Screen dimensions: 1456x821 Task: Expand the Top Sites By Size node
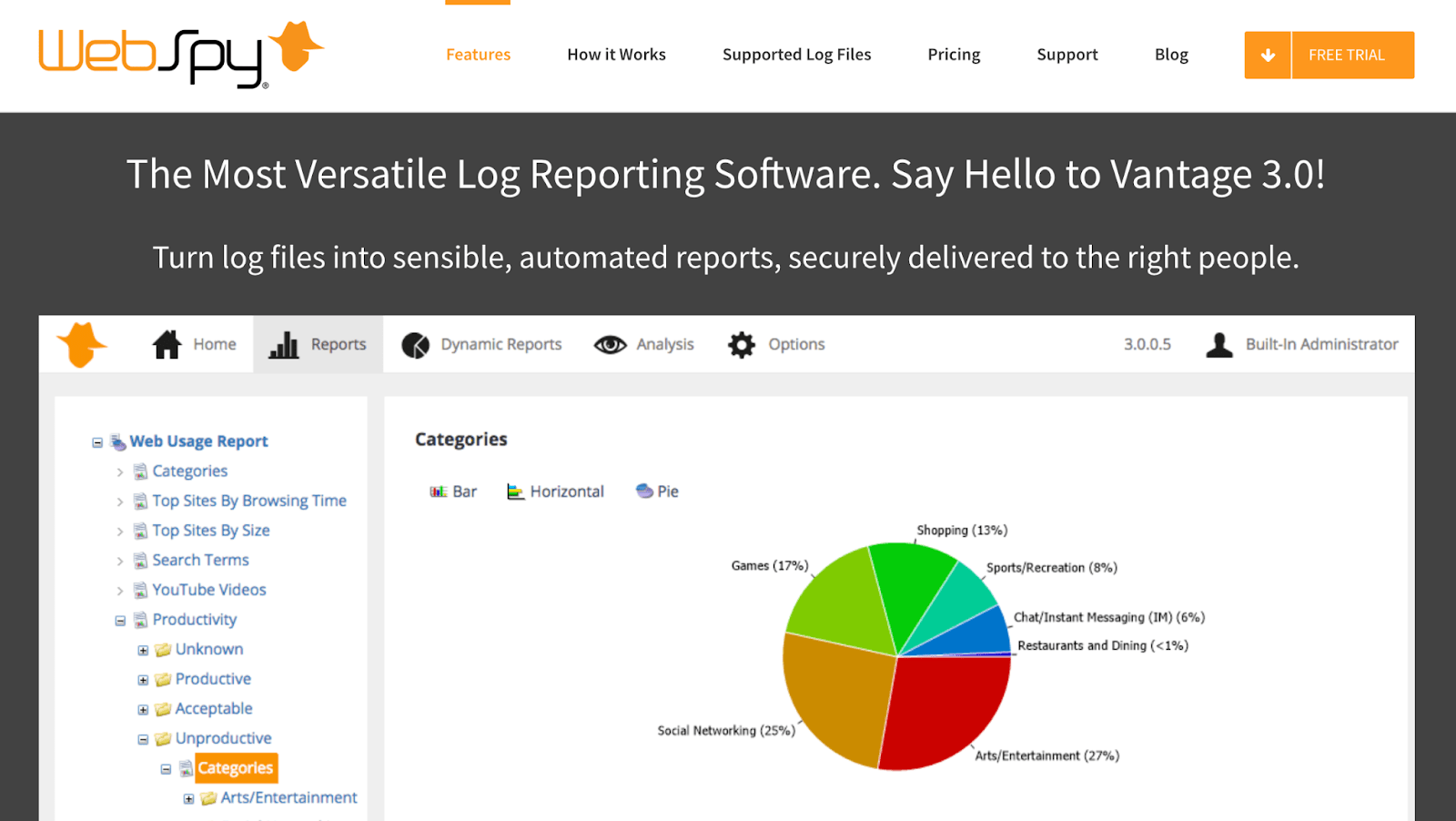pos(120,531)
